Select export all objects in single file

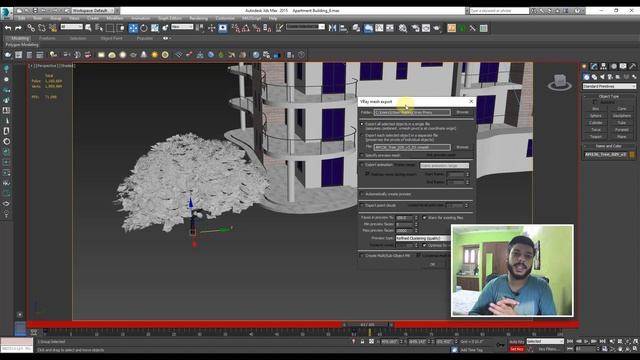(362, 124)
